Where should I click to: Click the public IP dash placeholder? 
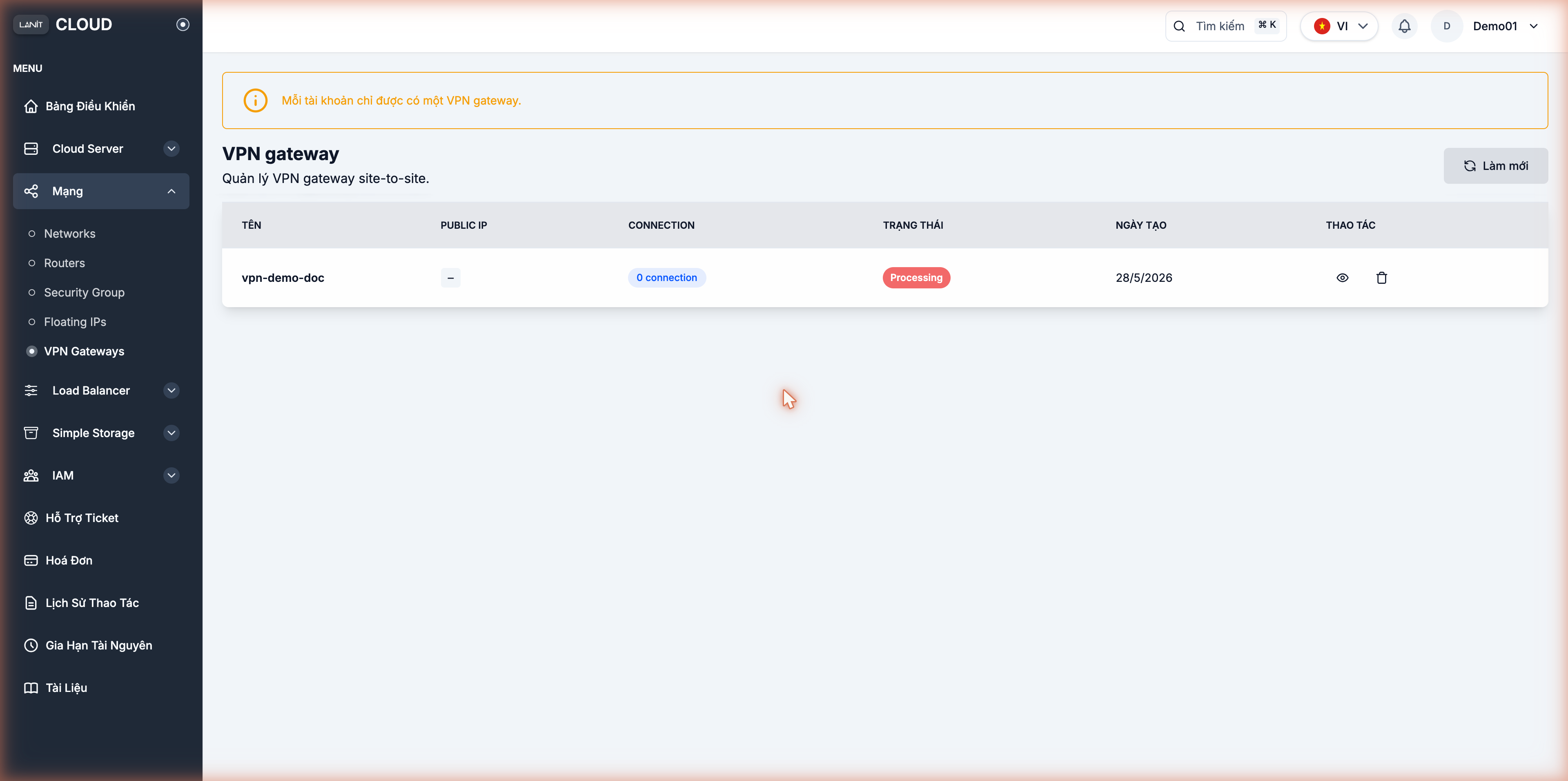450,278
